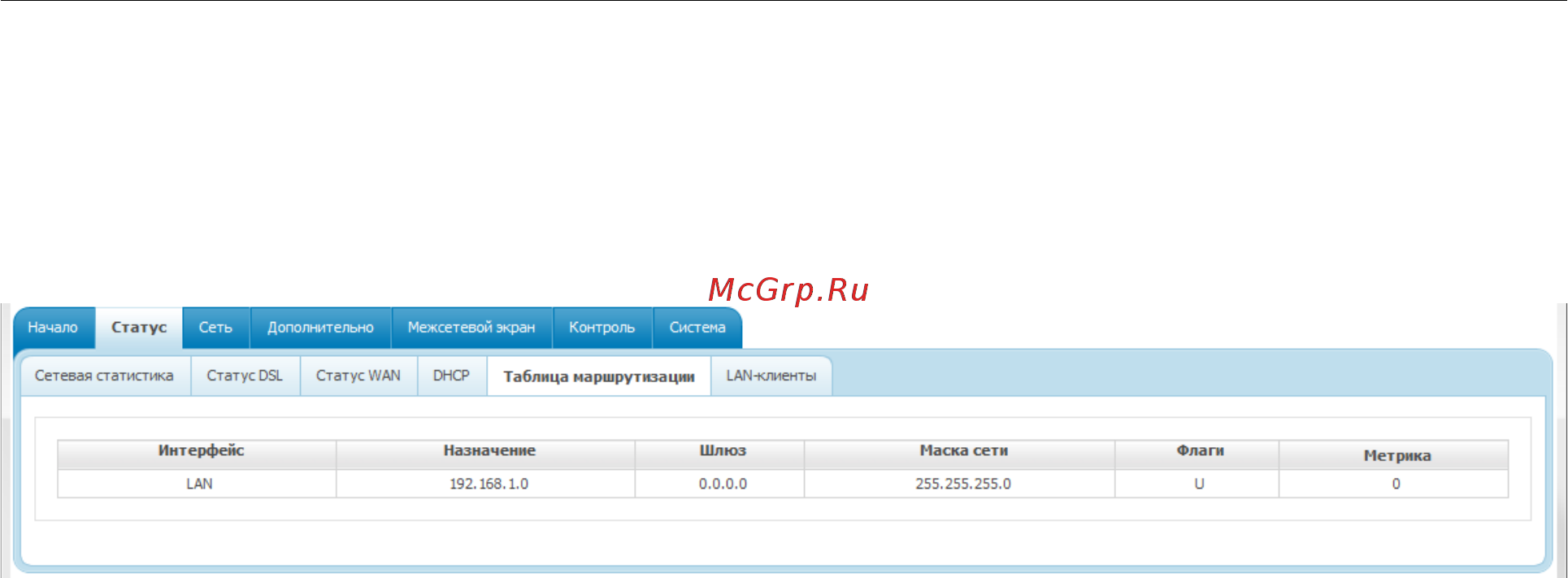Select the LAN interface cell
Image resolution: width=1568 pixels, height=578 pixels.
(x=198, y=484)
